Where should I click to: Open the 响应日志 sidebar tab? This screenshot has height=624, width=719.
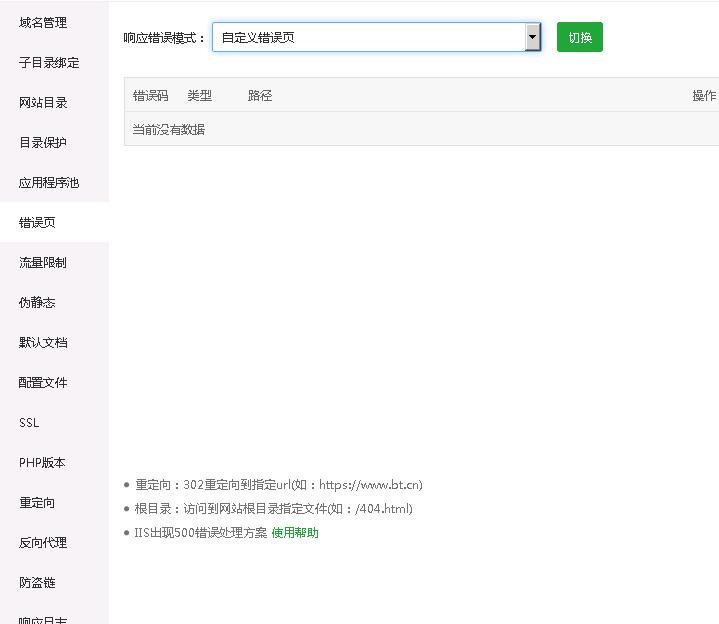pos(43,620)
